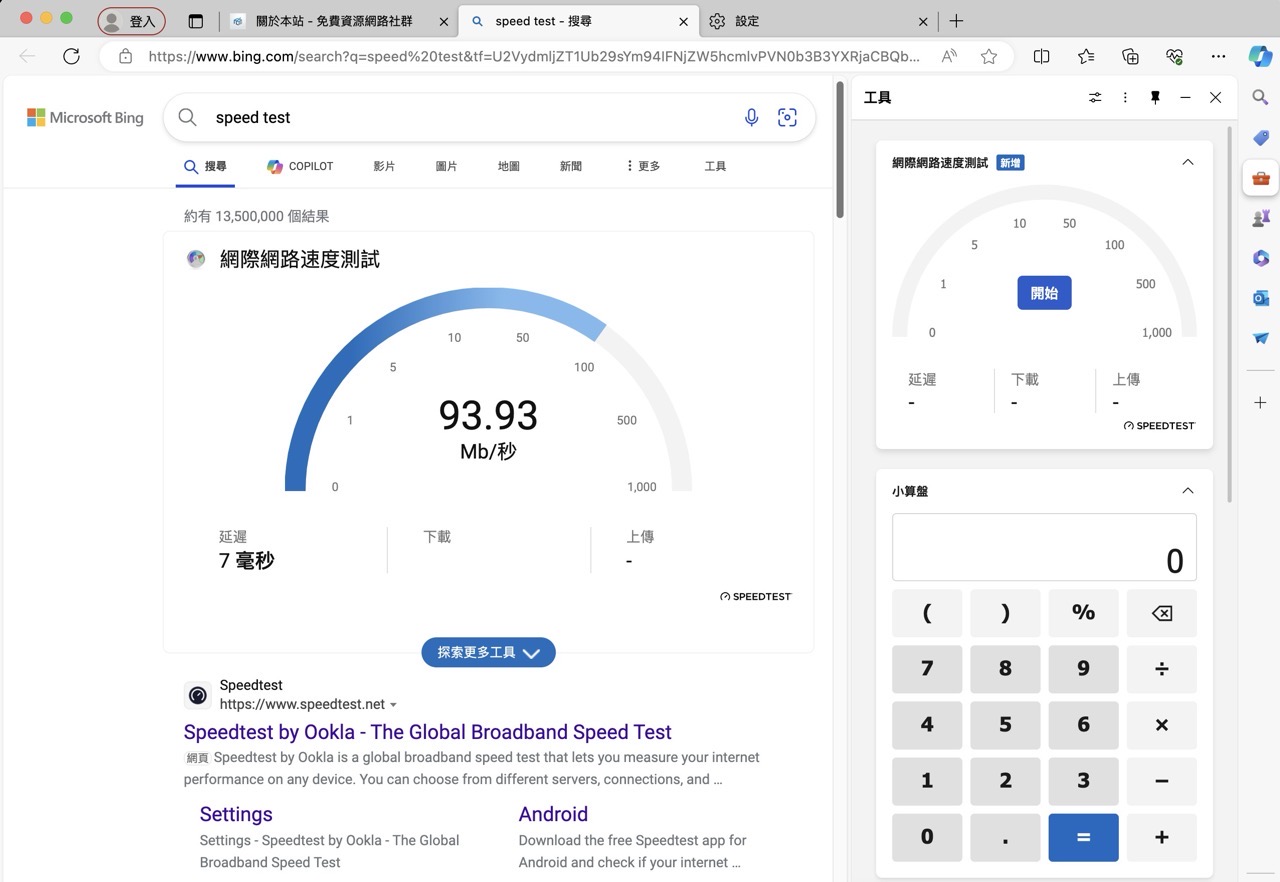Open the 工具 search tab
The height and width of the screenshot is (882, 1280).
pos(715,166)
